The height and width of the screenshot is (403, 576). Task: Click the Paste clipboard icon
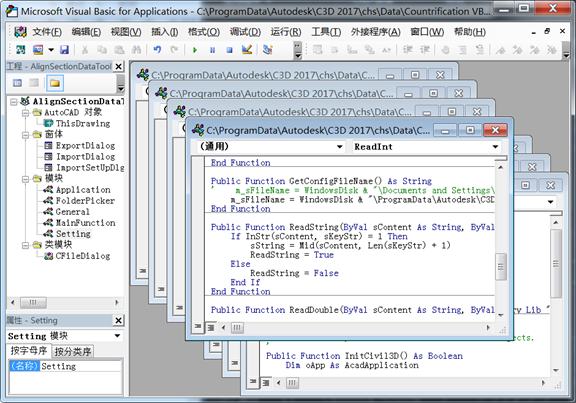click(x=119, y=49)
